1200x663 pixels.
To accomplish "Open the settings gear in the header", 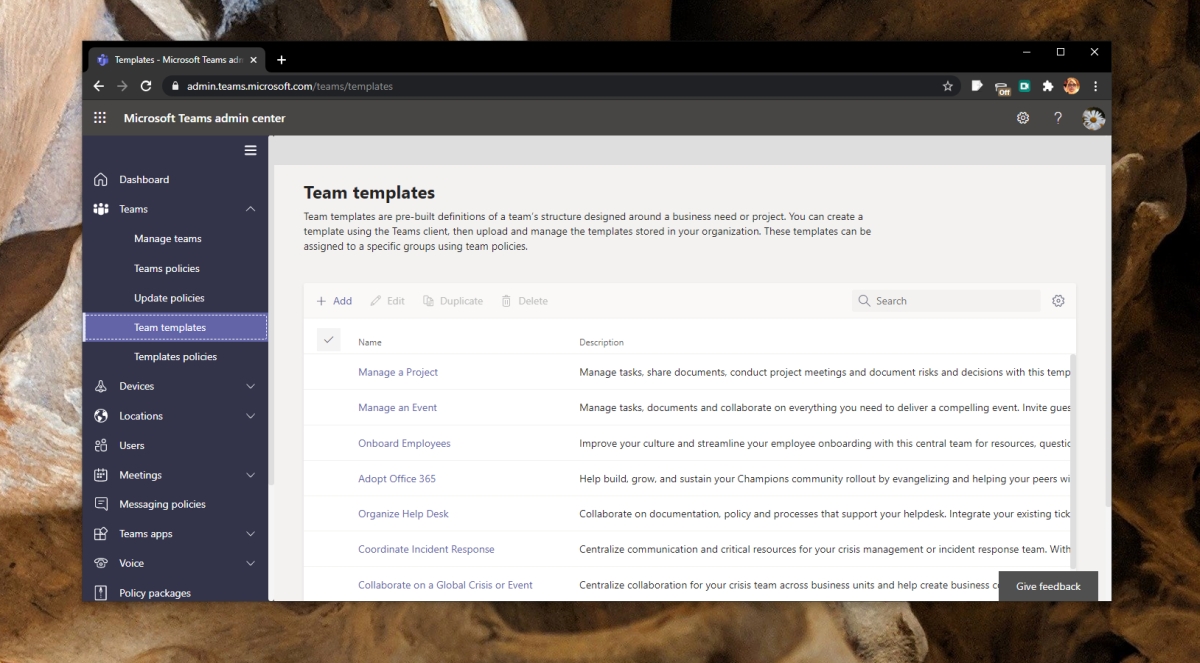I will (1023, 118).
